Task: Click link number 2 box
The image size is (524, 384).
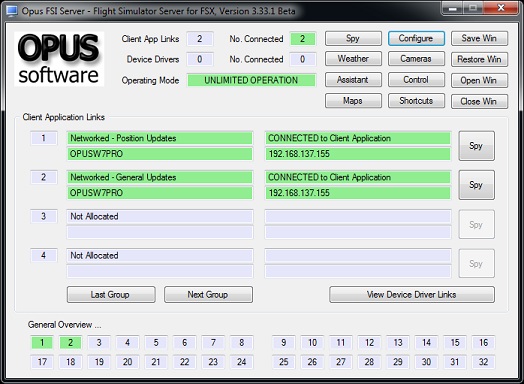Action: (x=43, y=177)
